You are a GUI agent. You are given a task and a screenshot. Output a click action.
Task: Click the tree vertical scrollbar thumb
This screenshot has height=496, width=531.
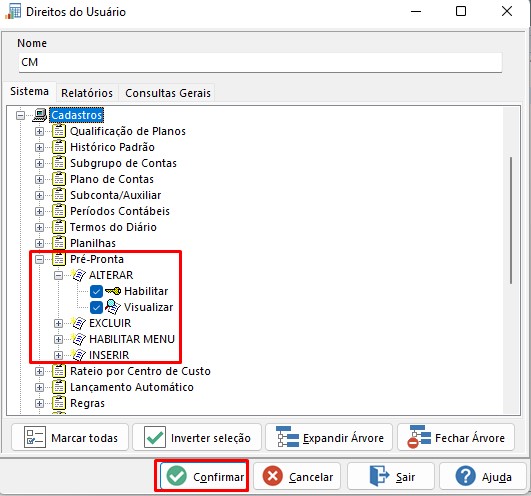pyautogui.click(x=511, y=220)
